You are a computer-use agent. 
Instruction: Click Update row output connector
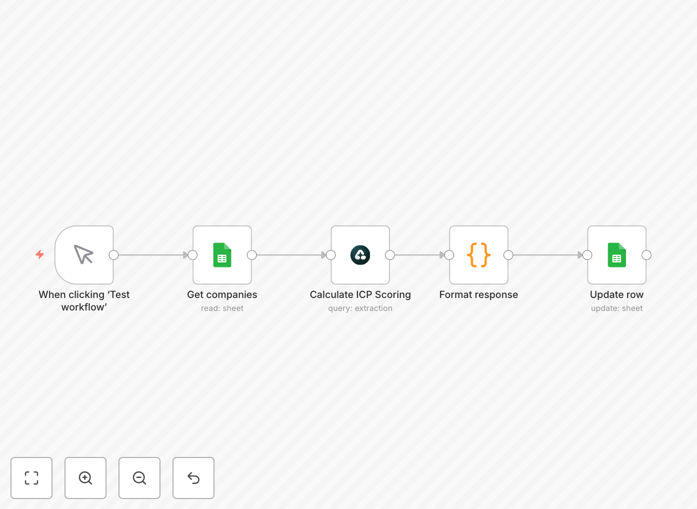[x=647, y=255]
